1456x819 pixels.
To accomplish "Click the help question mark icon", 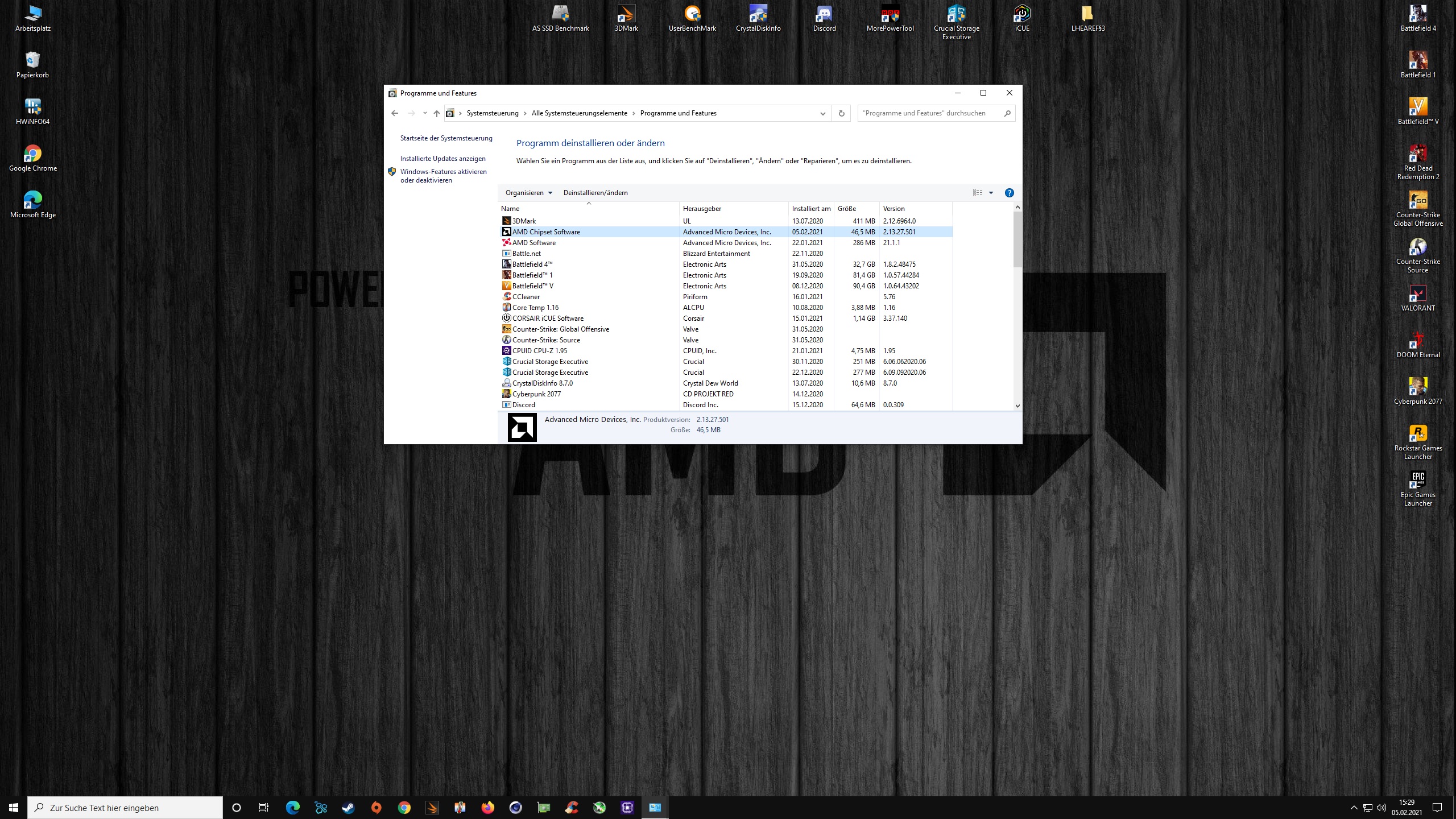I will pyautogui.click(x=1009, y=193).
